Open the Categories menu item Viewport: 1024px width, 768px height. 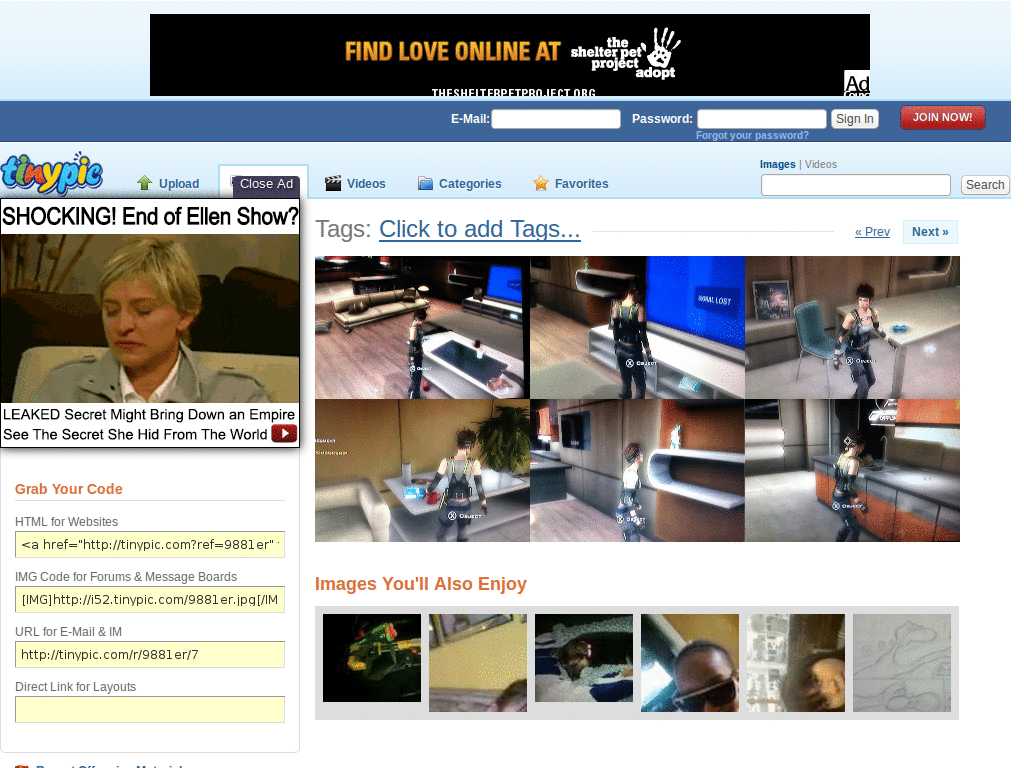470,184
